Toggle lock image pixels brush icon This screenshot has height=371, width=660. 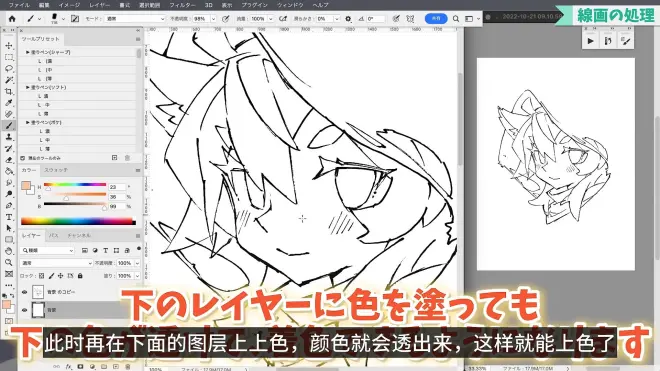pos(51,276)
